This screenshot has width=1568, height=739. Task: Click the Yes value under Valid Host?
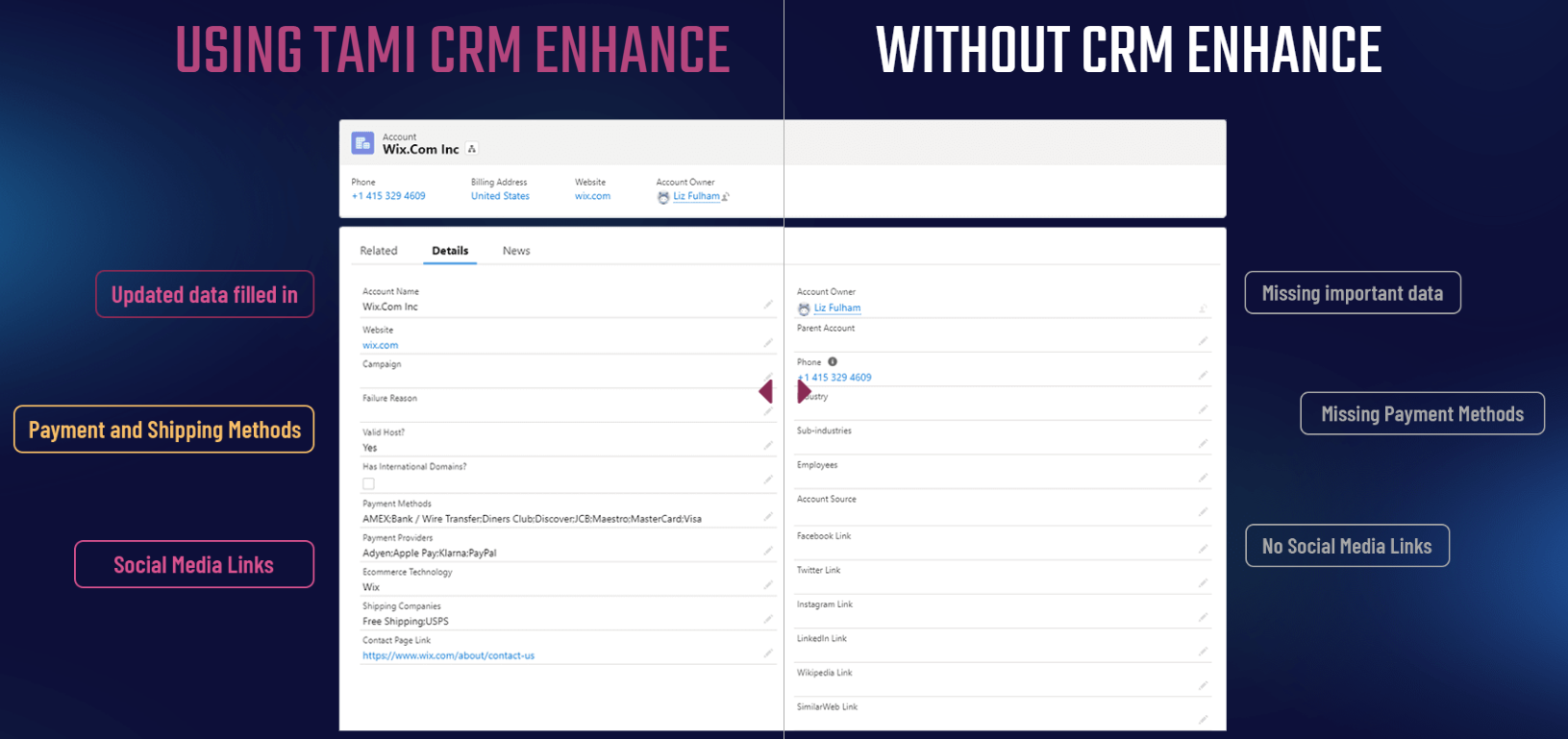coord(369,448)
